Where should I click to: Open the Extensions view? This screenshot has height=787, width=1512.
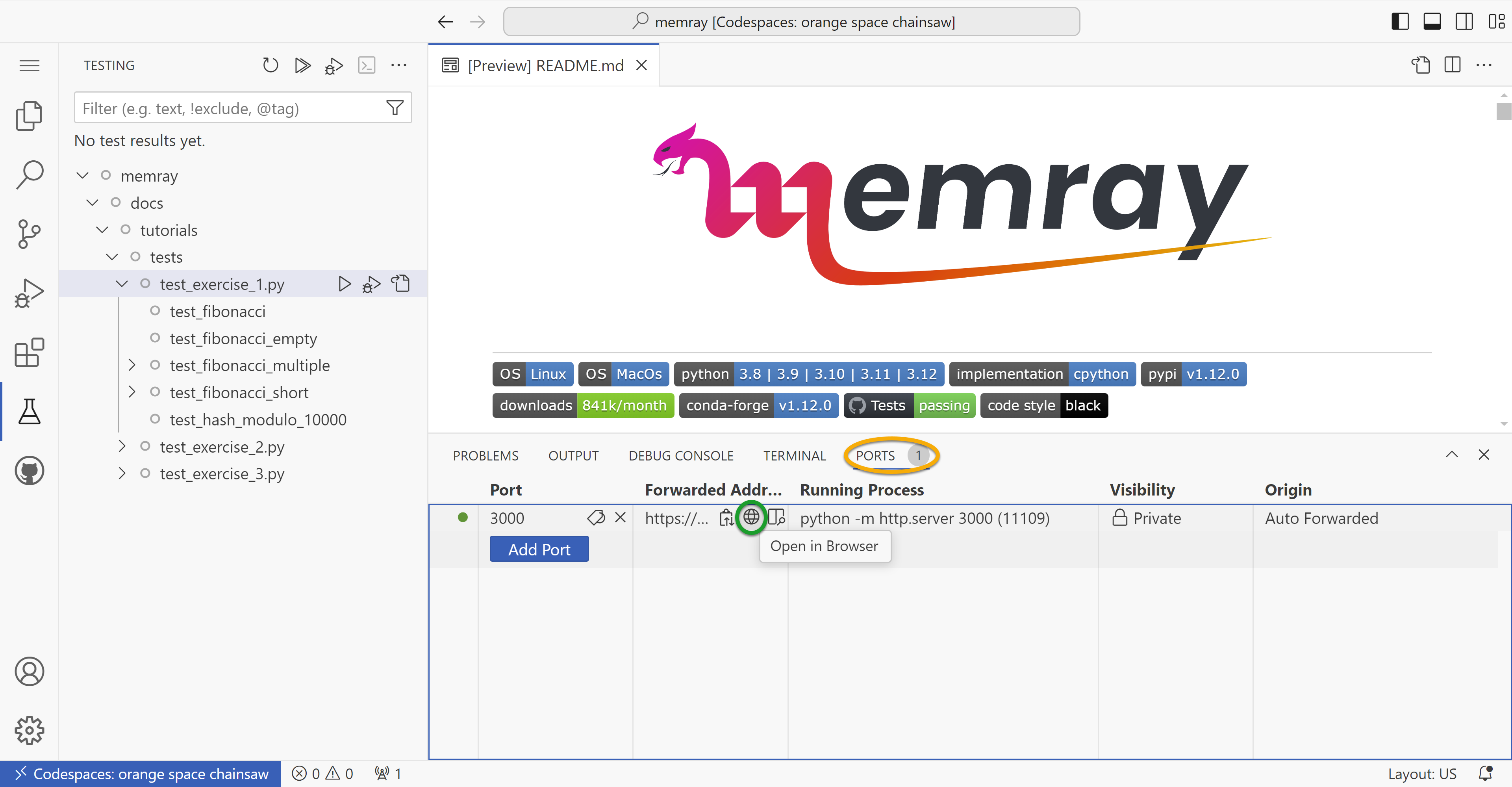(x=29, y=353)
